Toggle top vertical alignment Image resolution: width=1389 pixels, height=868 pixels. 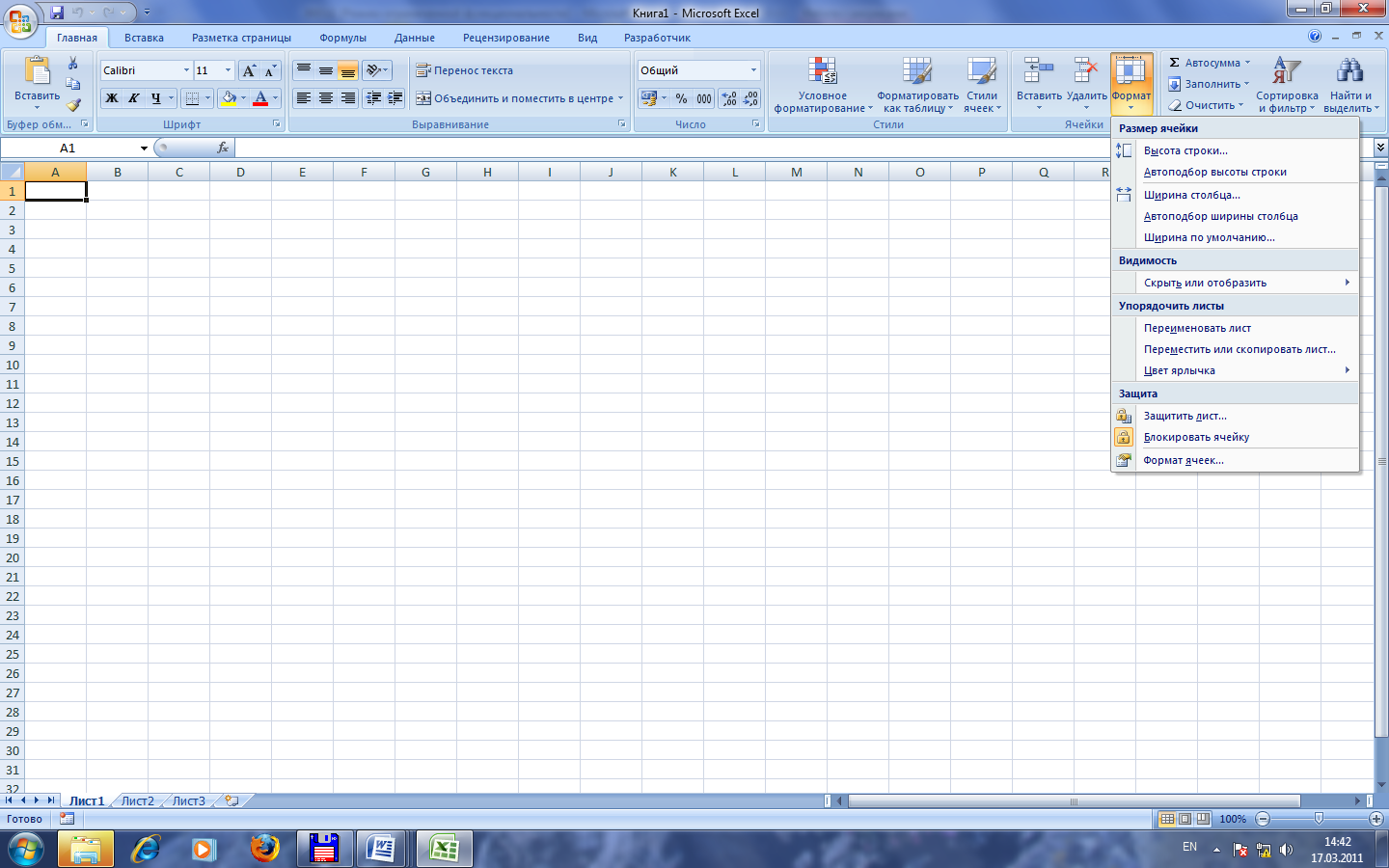(x=304, y=70)
